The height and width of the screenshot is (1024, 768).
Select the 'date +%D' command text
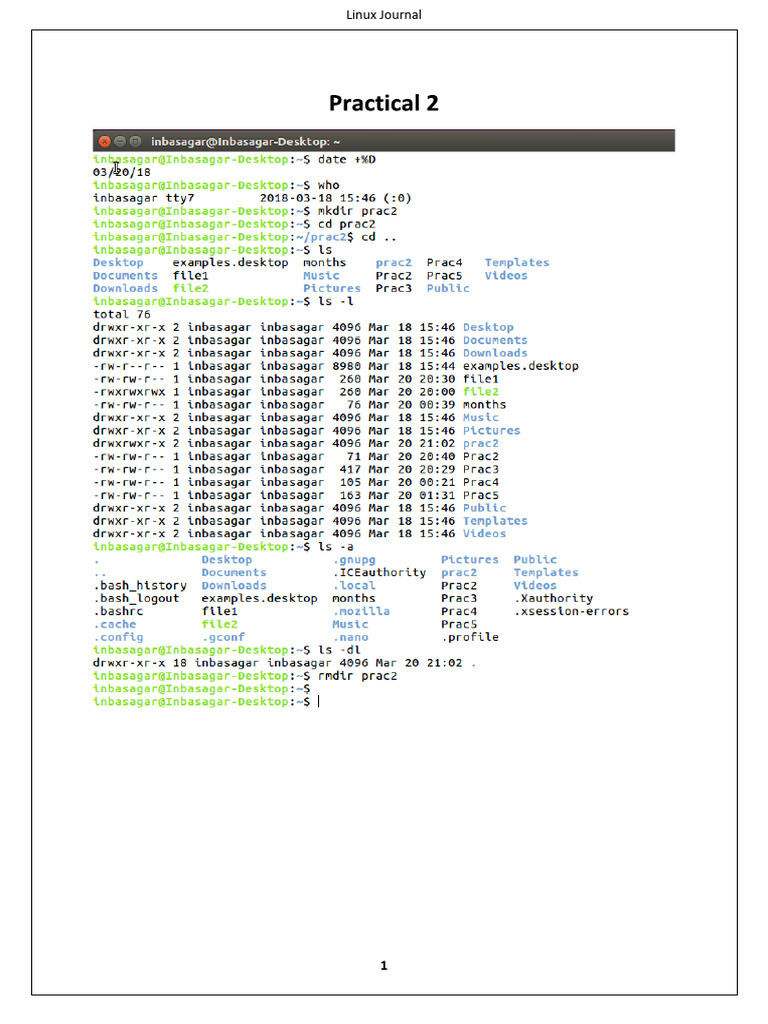[347, 159]
